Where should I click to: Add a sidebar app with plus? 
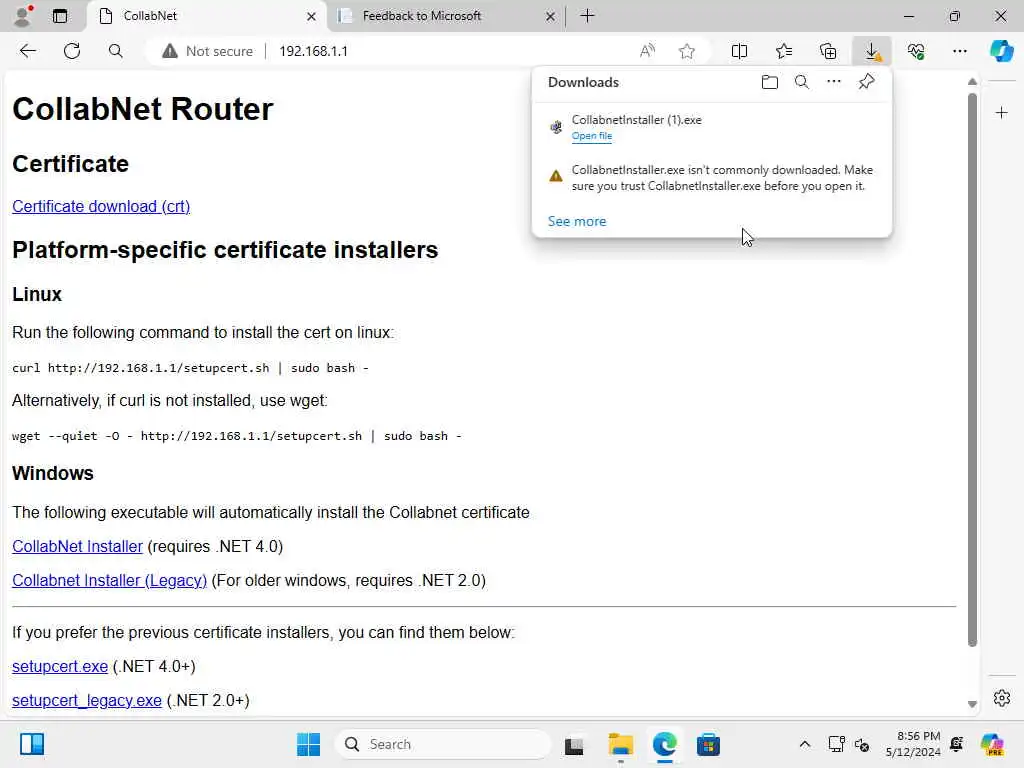(1001, 113)
